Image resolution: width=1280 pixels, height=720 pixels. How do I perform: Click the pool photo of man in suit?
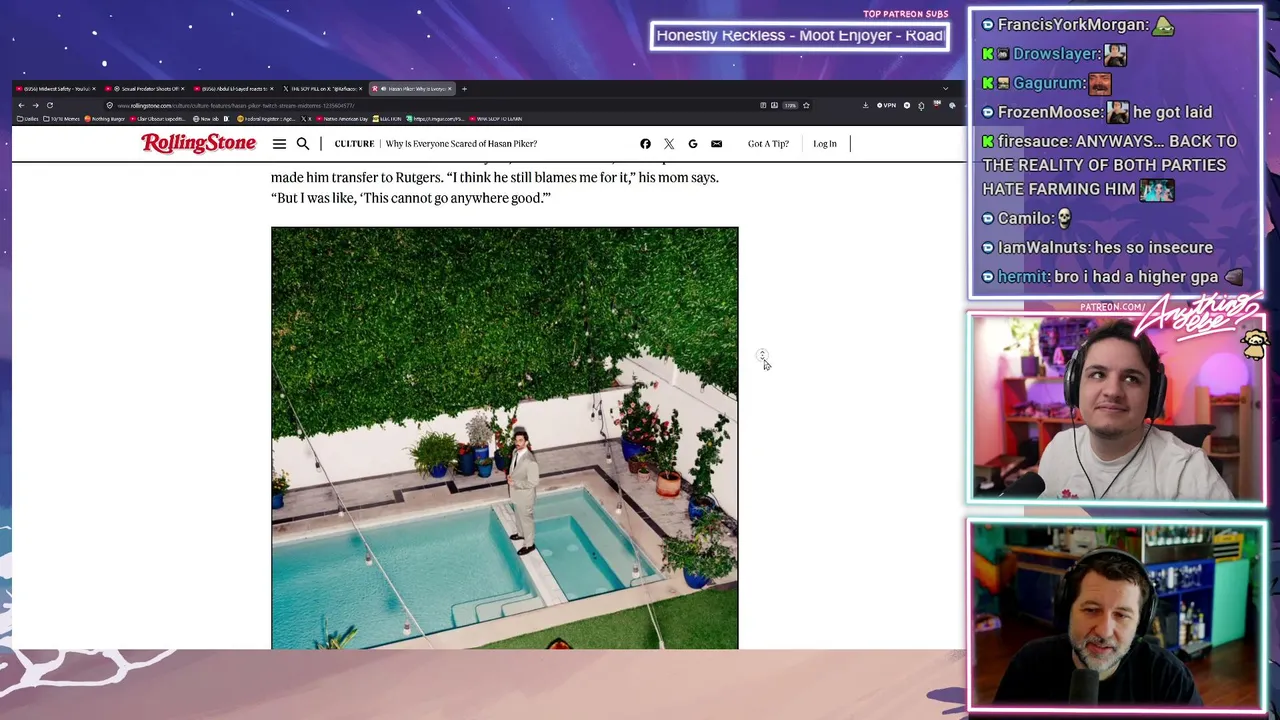click(505, 438)
